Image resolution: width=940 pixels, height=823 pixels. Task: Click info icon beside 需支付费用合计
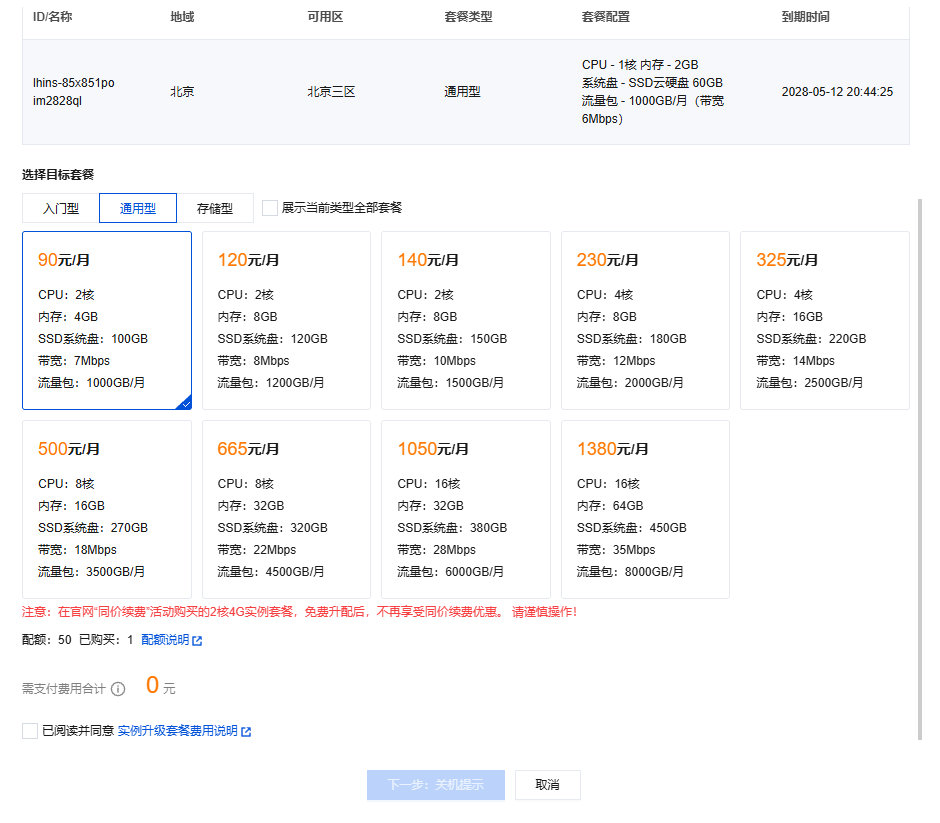[118, 689]
